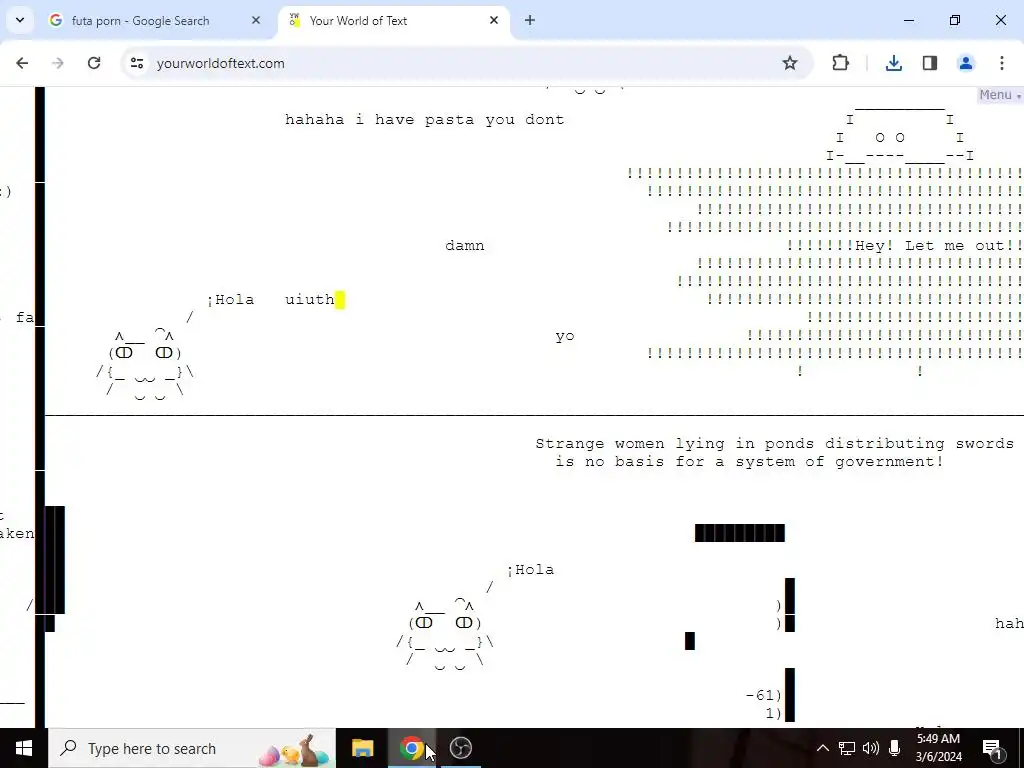Open File Explorer from the taskbar
Viewport: 1024px width, 768px height.
point(362,748)
